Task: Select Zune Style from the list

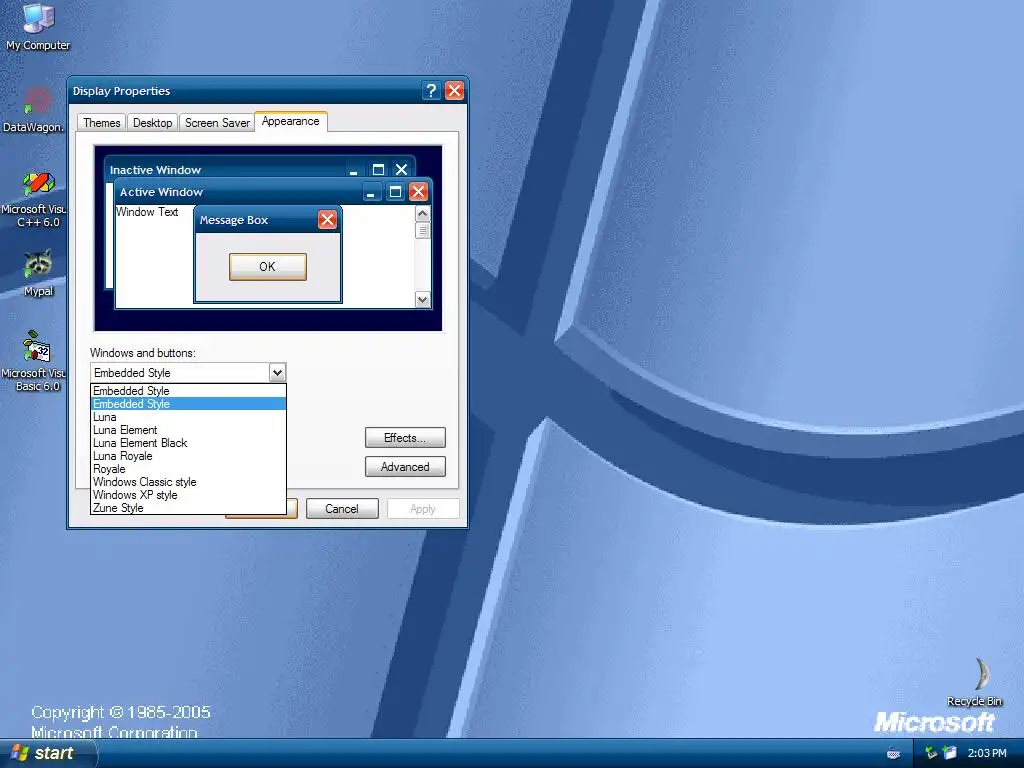Action: point(188,508)
